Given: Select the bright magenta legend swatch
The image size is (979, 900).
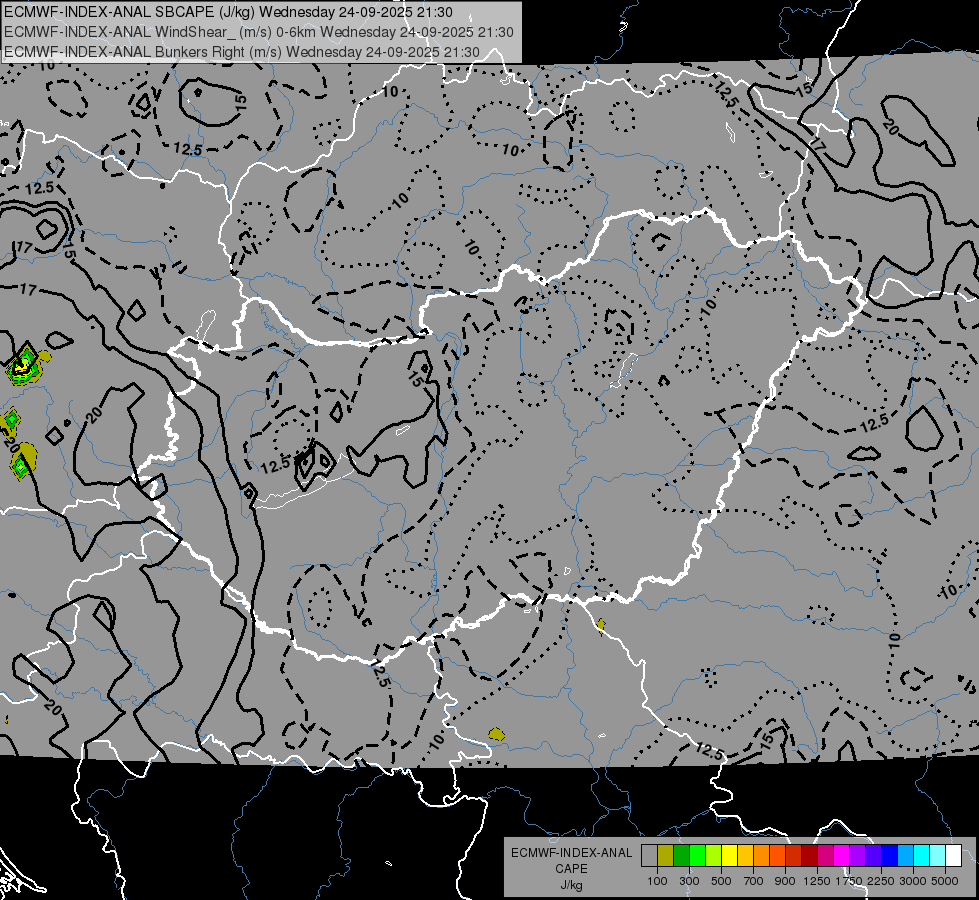Looking at the screenshot, I should (x=842, y=856).
